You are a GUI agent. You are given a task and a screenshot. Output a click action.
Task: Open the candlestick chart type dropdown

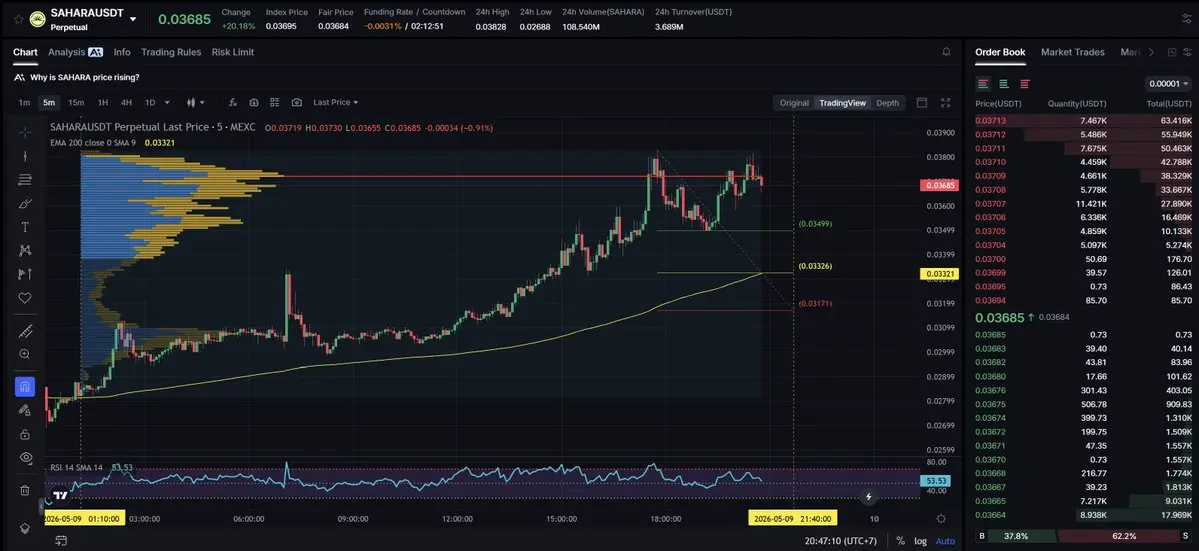(x=197, y=102)
